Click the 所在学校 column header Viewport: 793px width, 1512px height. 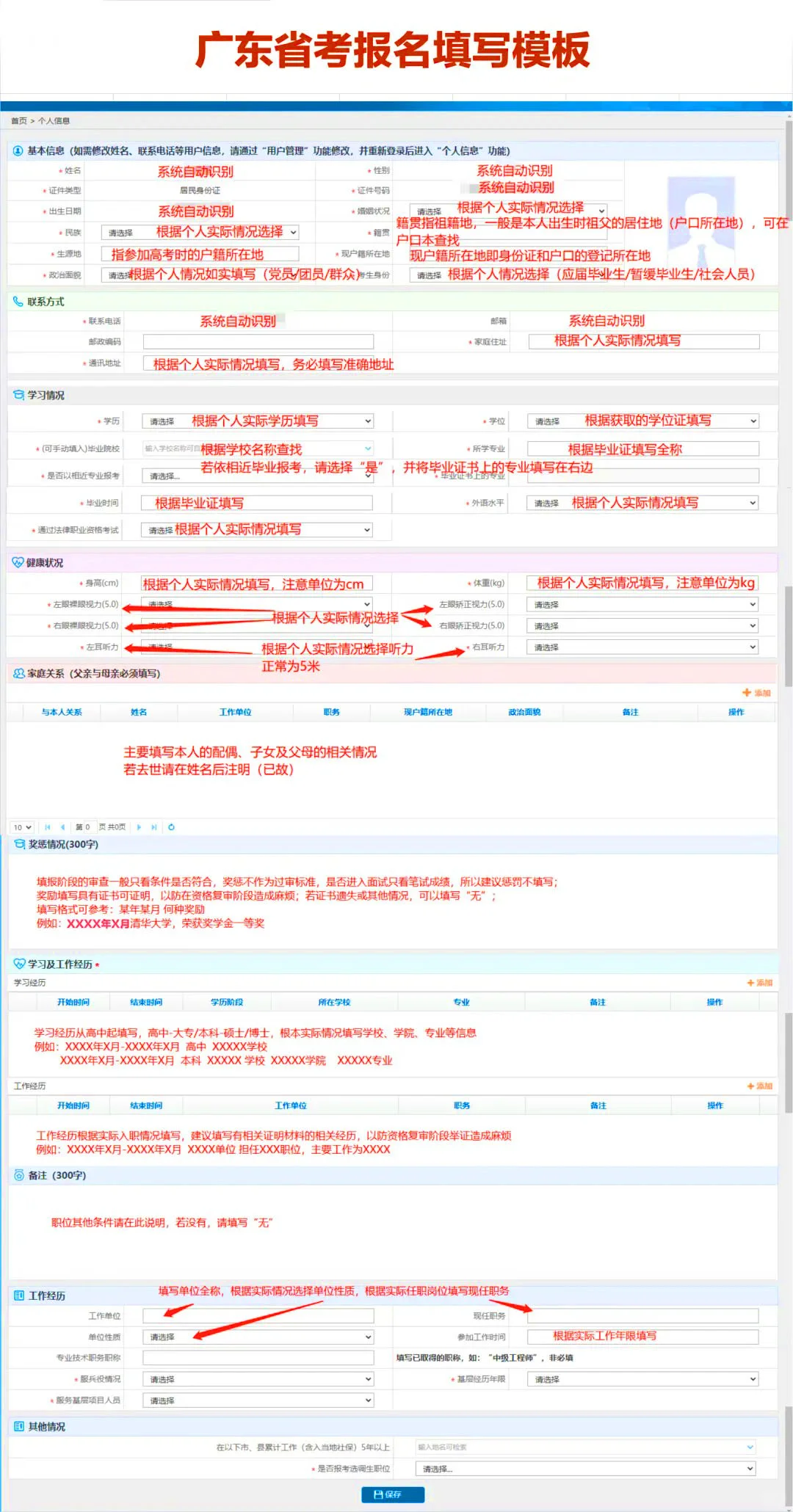point(334,1003)
